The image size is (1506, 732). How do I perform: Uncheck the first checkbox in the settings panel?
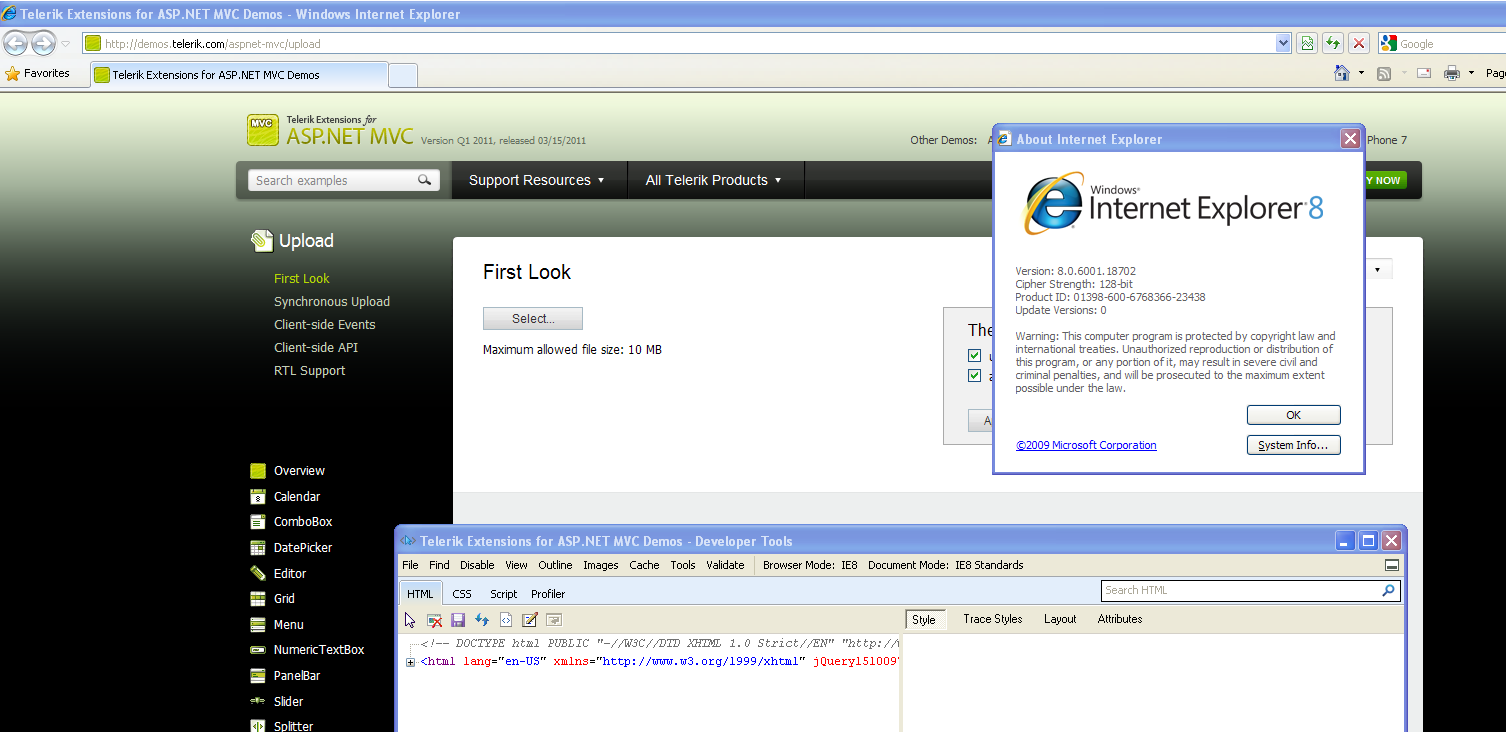(x=974, y=356)
